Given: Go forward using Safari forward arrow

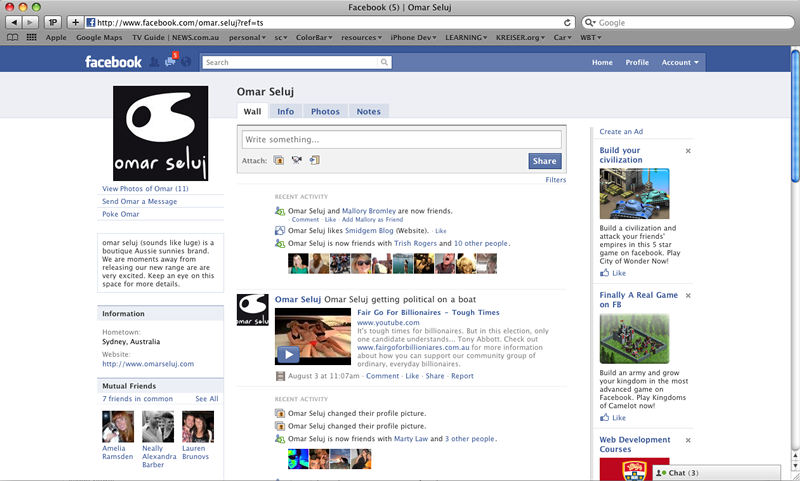Looking at the screenshot, I should click(x=31, y=22).
